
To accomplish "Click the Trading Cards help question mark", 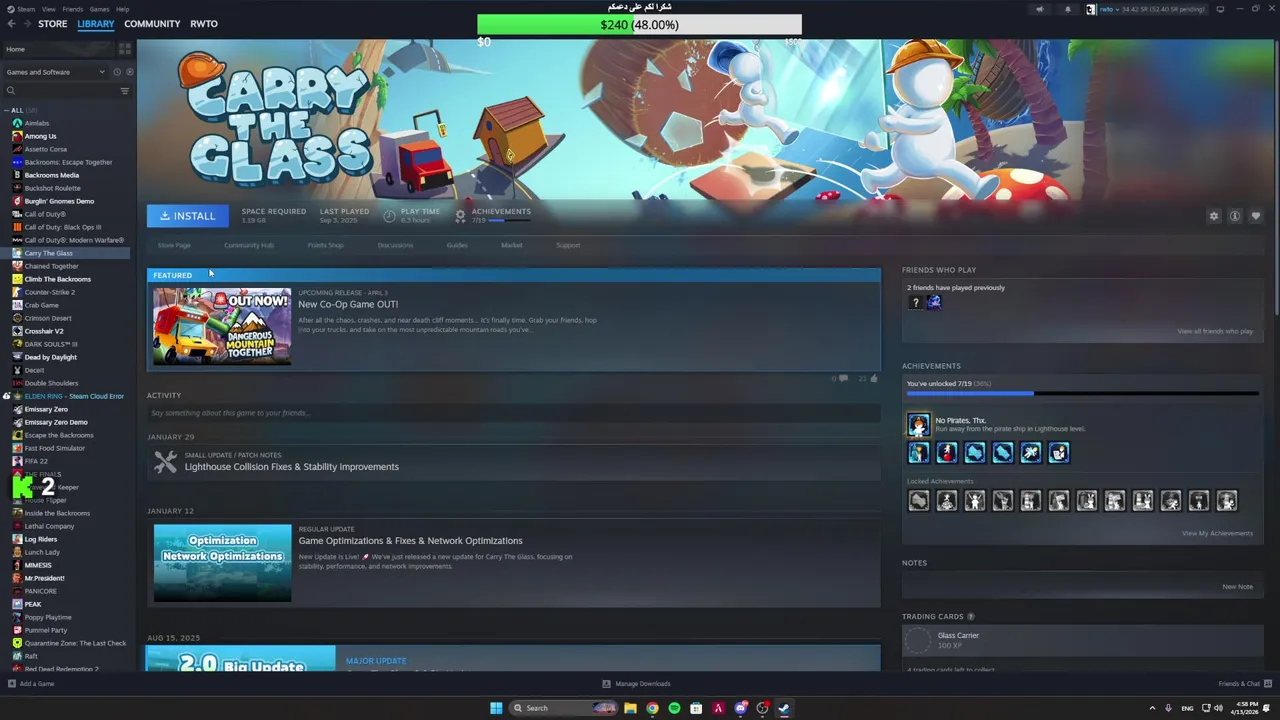I will 971,617.
